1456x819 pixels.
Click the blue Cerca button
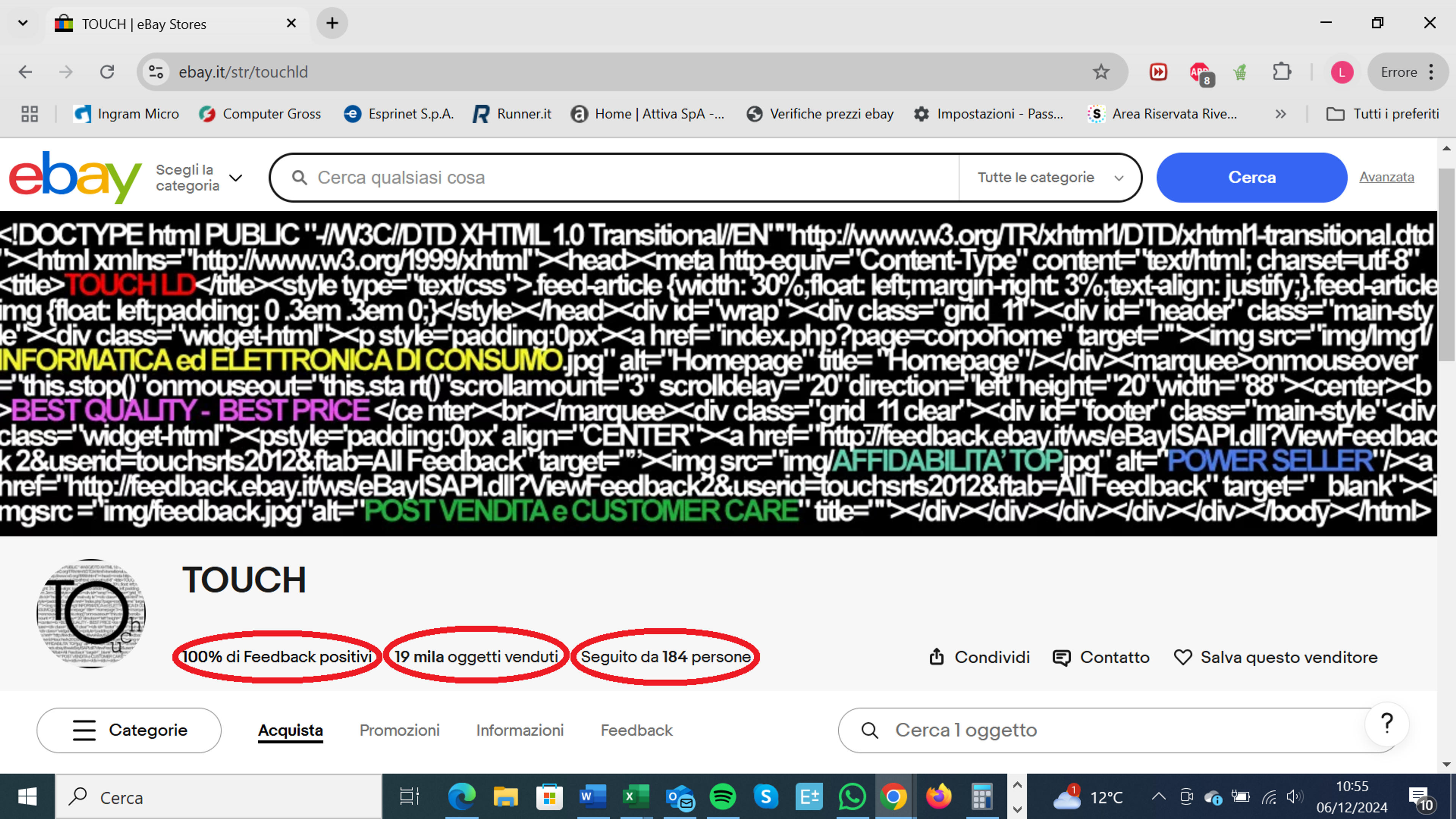1251,177
